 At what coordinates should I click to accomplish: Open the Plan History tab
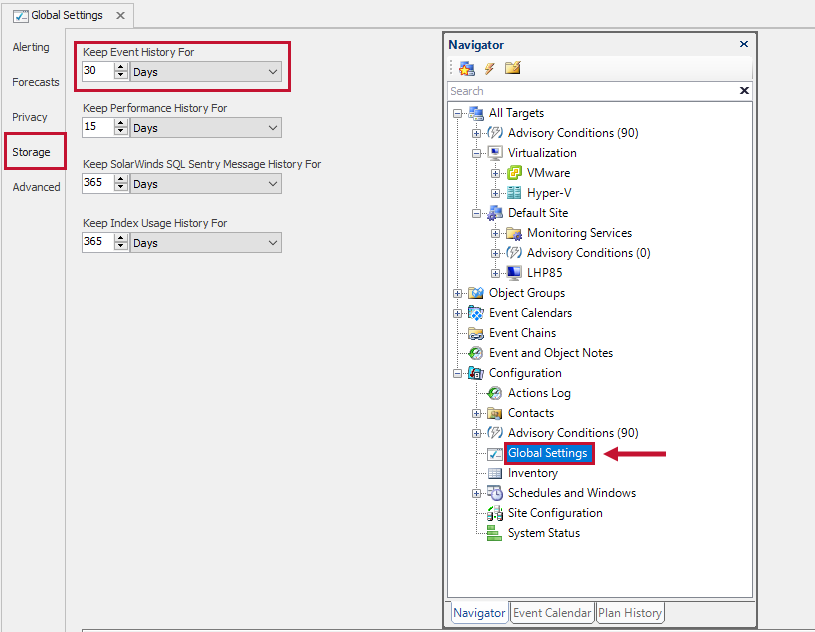point(630,612)
